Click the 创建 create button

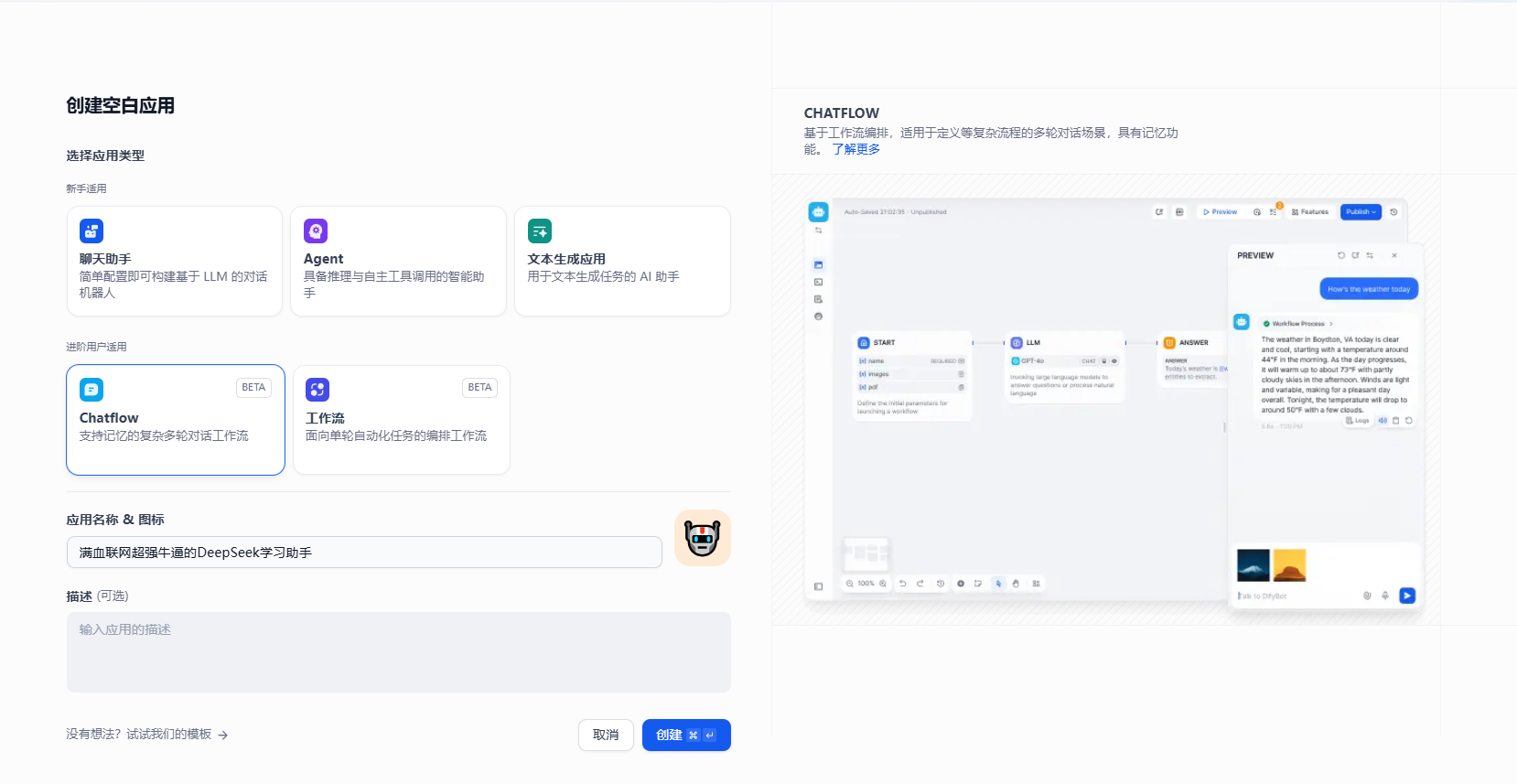pos(686,735)
